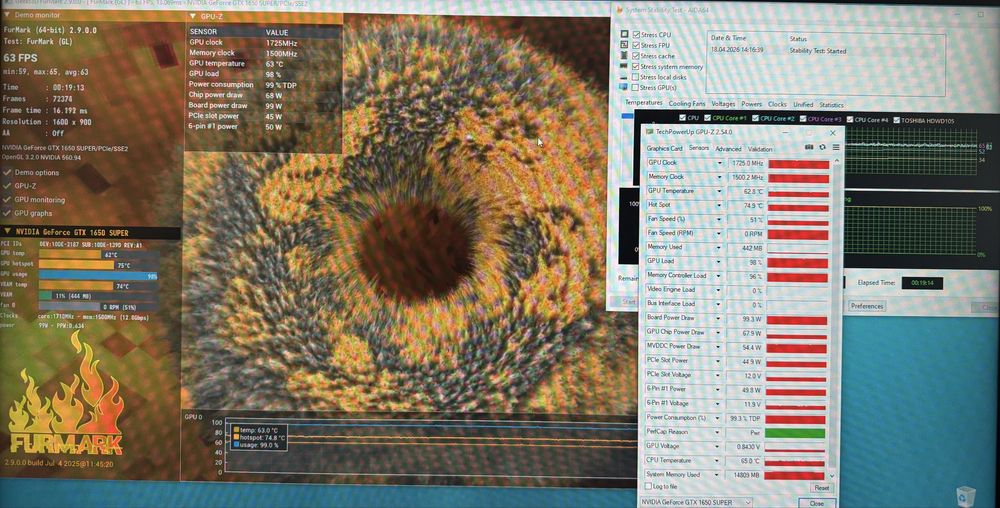The height and width of the screenshot is (508, 1000).
Task: Open Memory Clock sensor dropdown arrow
Action: [x=719, y=177]
